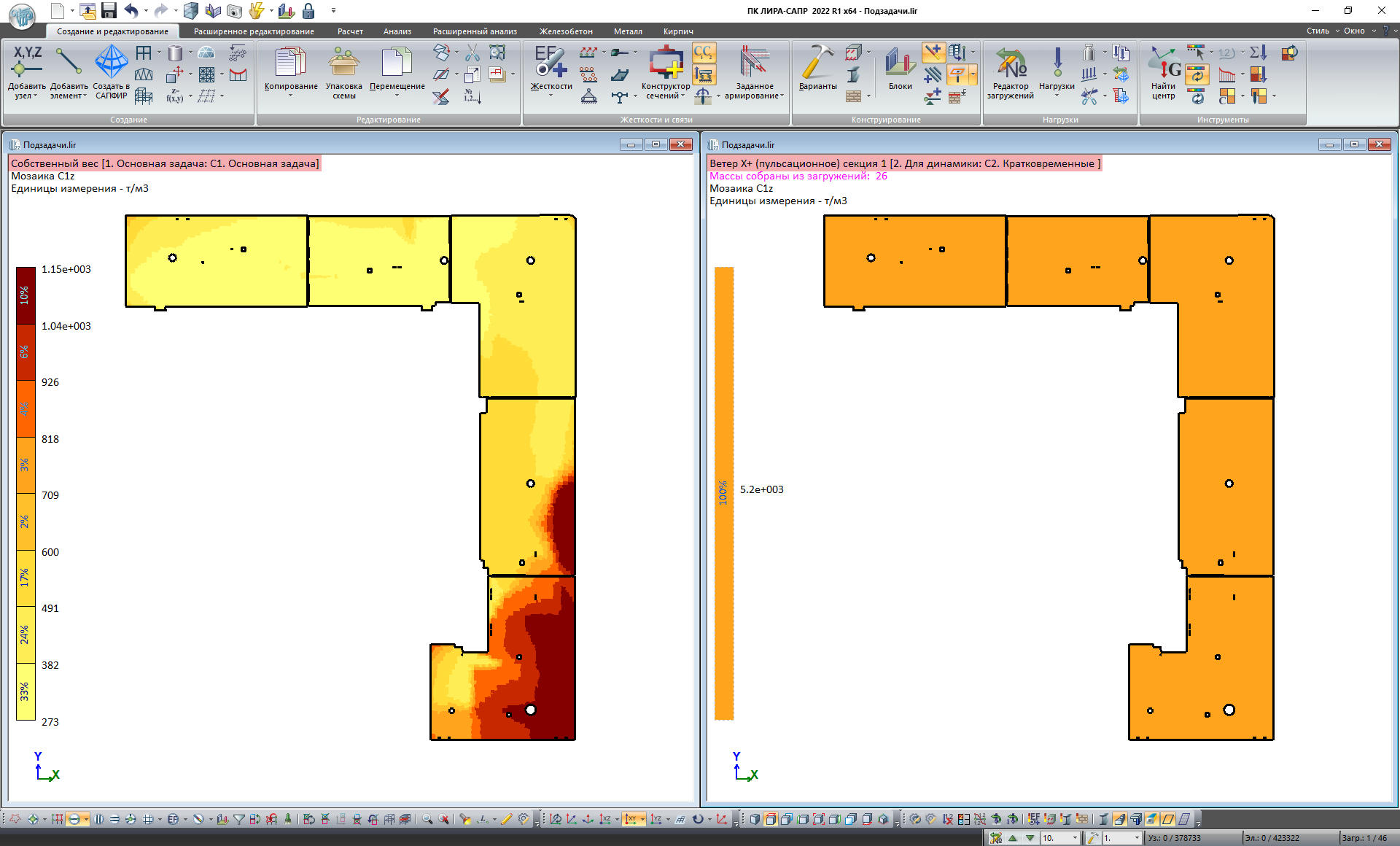This screenshot has width=1400, height=846.
Task: Toggle the XY projection view button
Action: (x=631, y=819)
